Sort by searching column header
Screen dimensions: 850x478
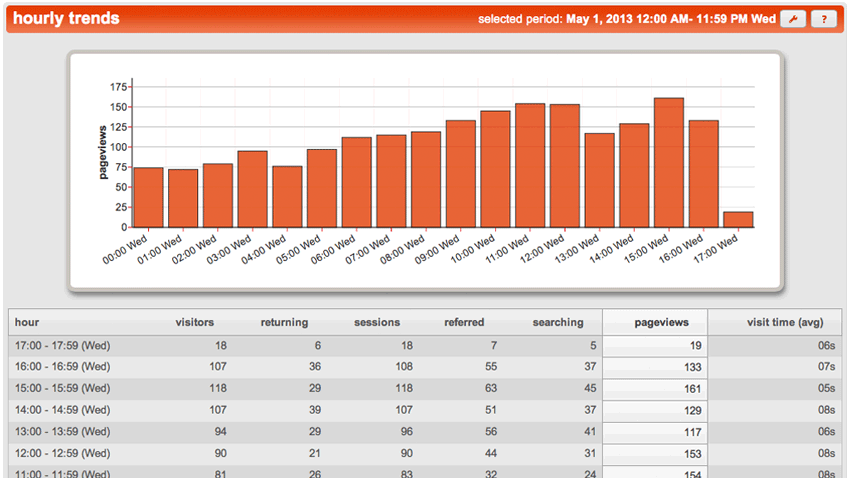(x=558, y=322)
